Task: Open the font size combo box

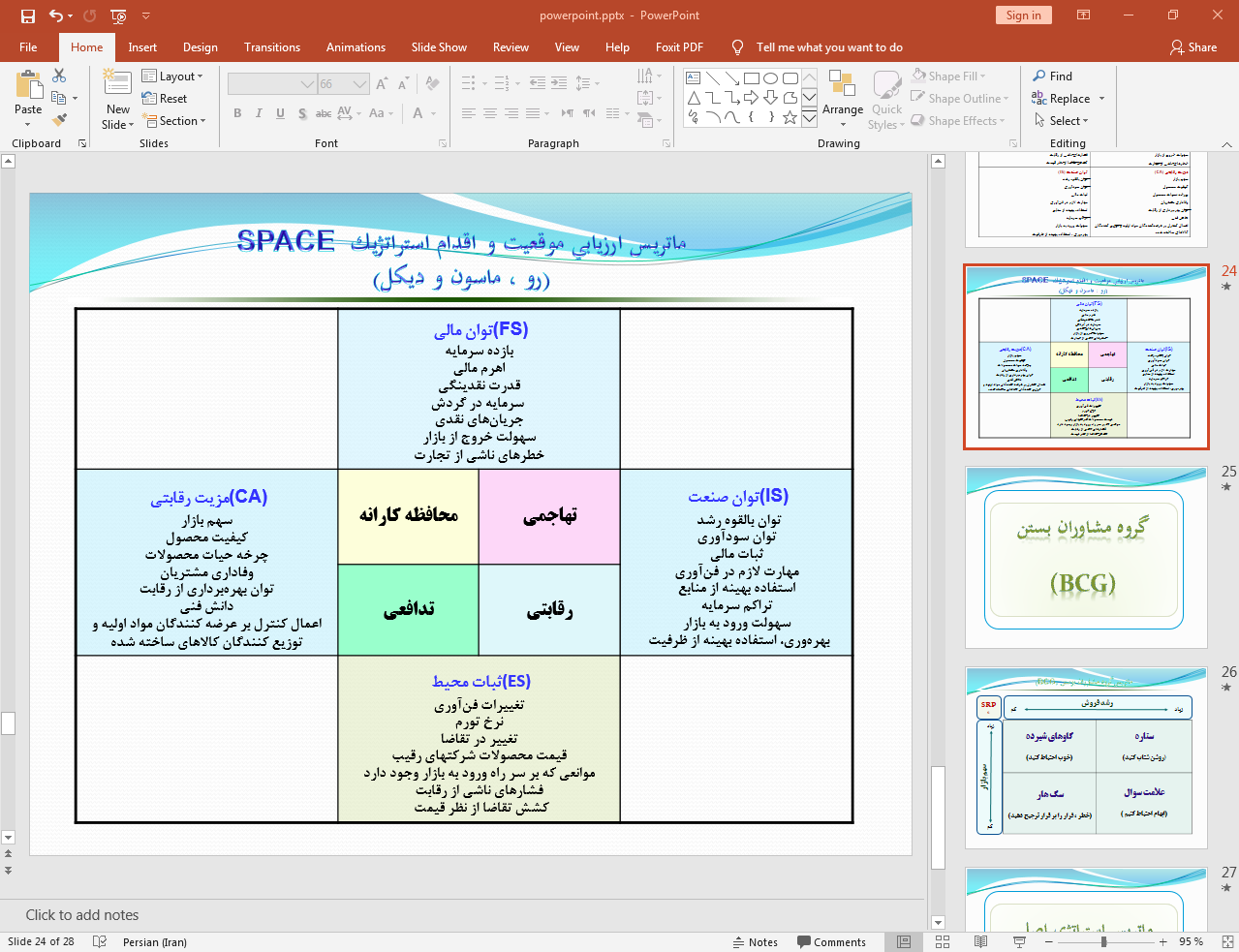Action: point(344,84)
